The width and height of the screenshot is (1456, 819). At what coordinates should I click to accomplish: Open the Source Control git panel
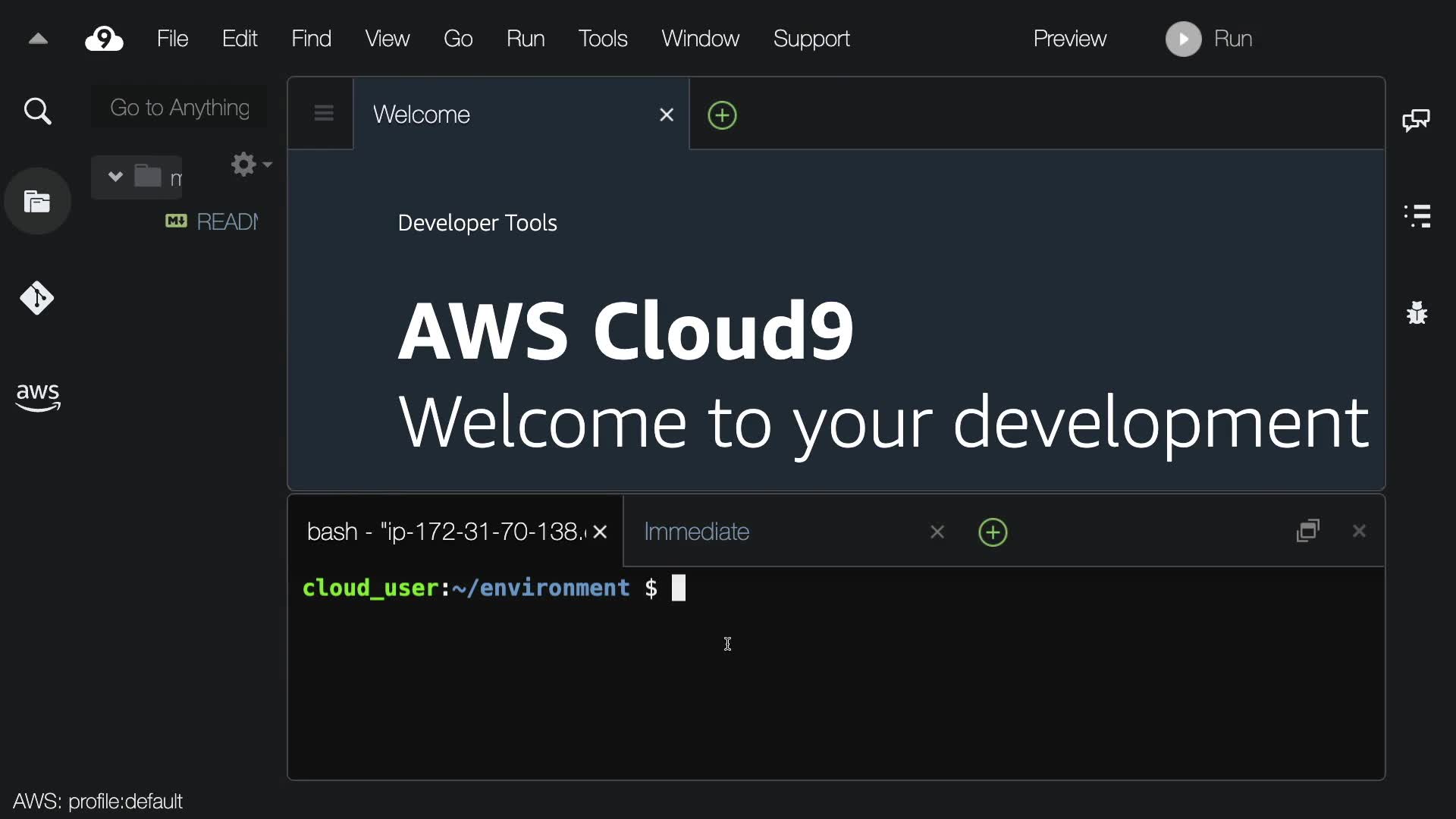click(37, 298)
